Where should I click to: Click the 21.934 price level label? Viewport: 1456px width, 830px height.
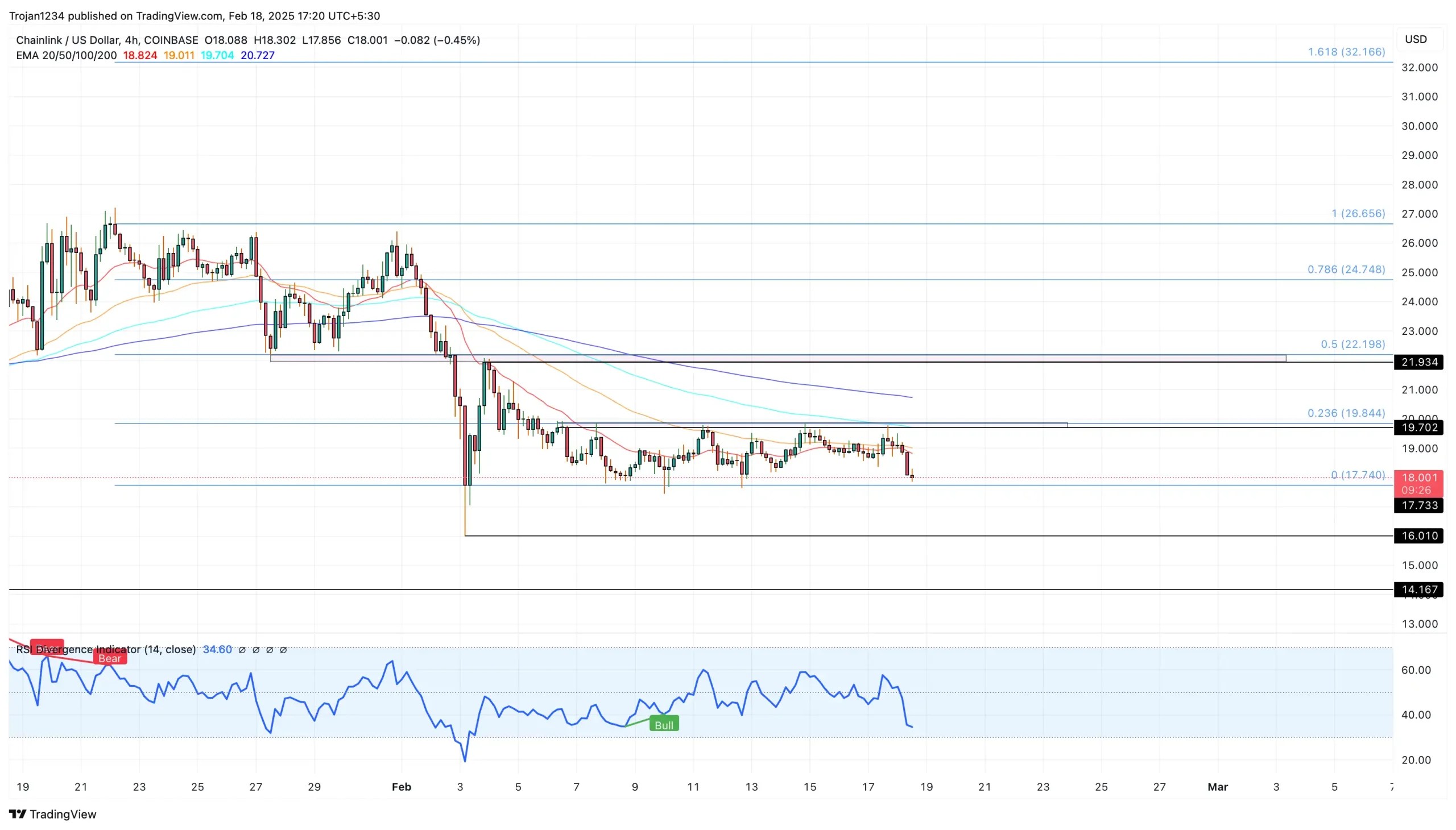[x=1420, y=362]
